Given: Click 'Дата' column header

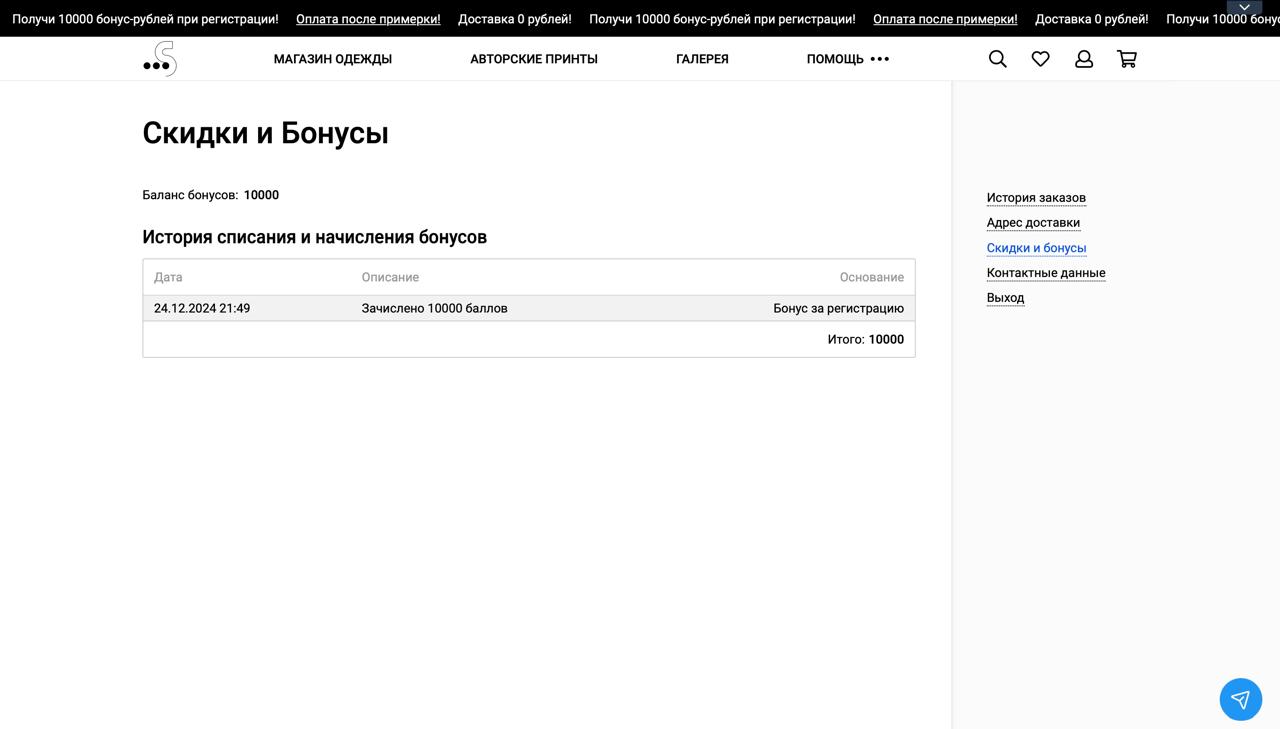Looking at the screenshot, I should click(168, 277).
